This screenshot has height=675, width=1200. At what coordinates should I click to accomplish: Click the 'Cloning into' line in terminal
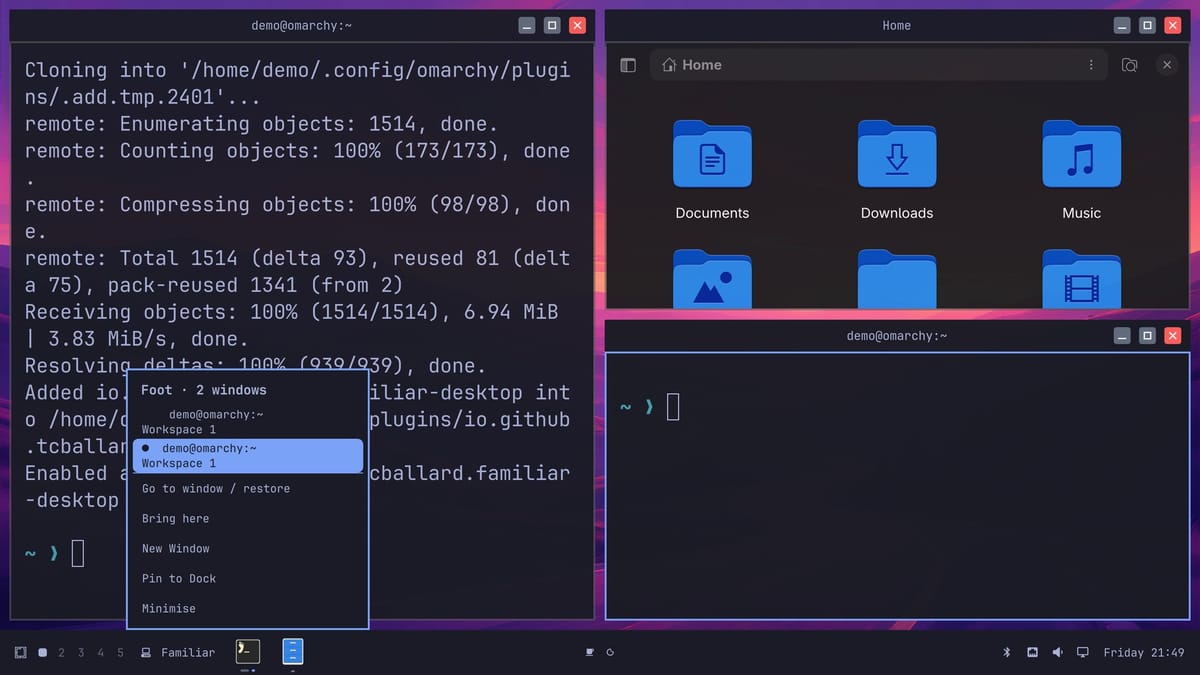click(297, 70)
